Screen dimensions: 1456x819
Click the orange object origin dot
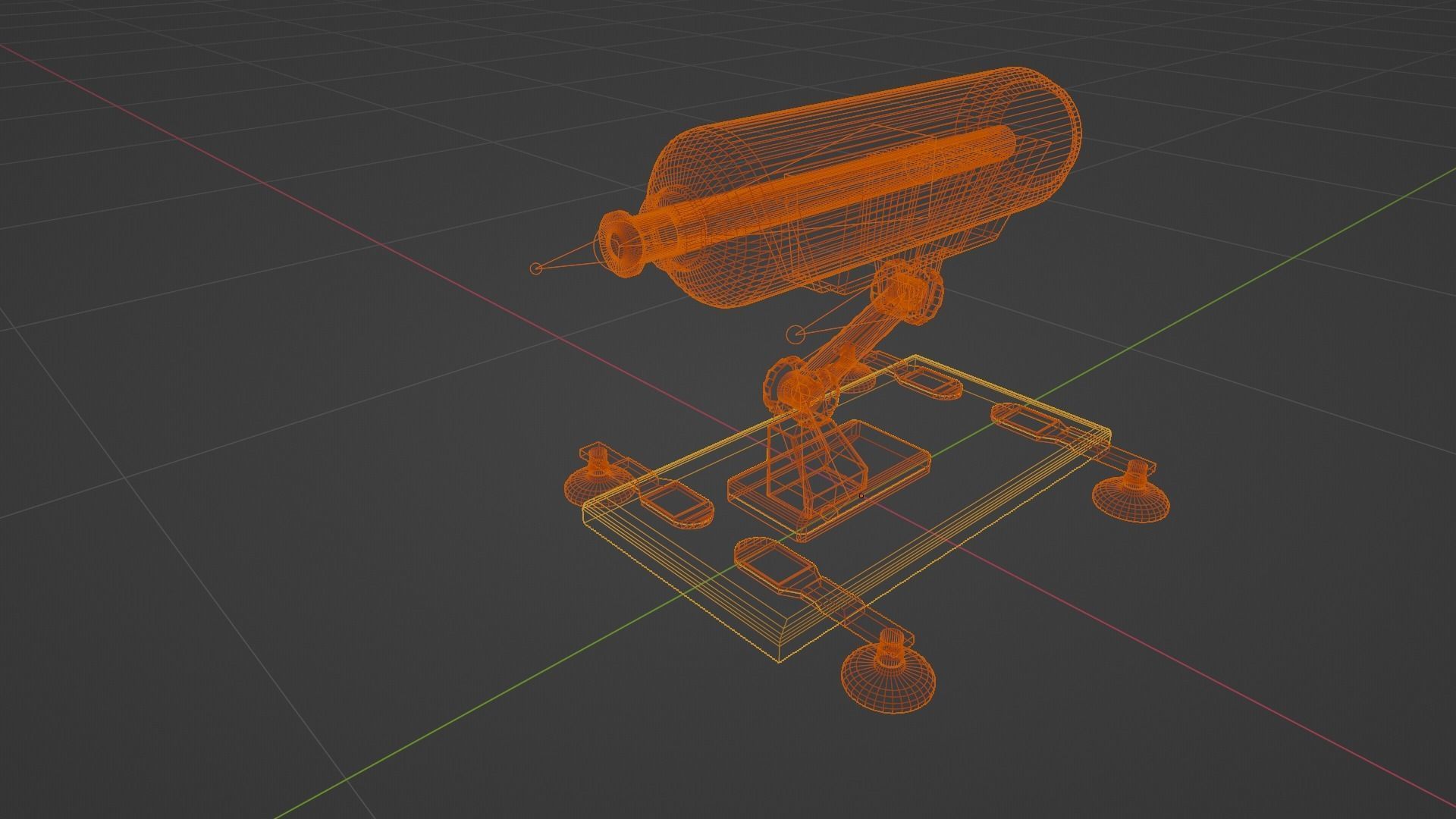tap(861, 496)
